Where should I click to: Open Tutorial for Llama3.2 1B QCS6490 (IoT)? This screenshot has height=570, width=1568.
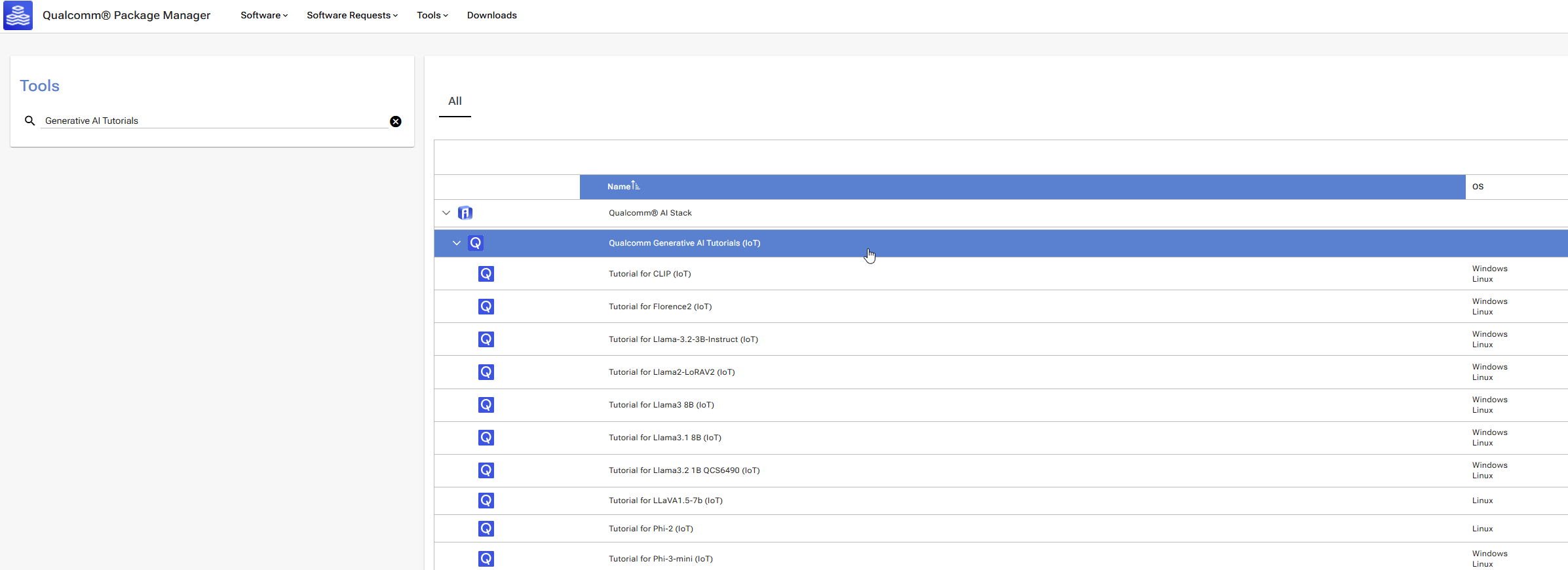click(x=684, y=470)
